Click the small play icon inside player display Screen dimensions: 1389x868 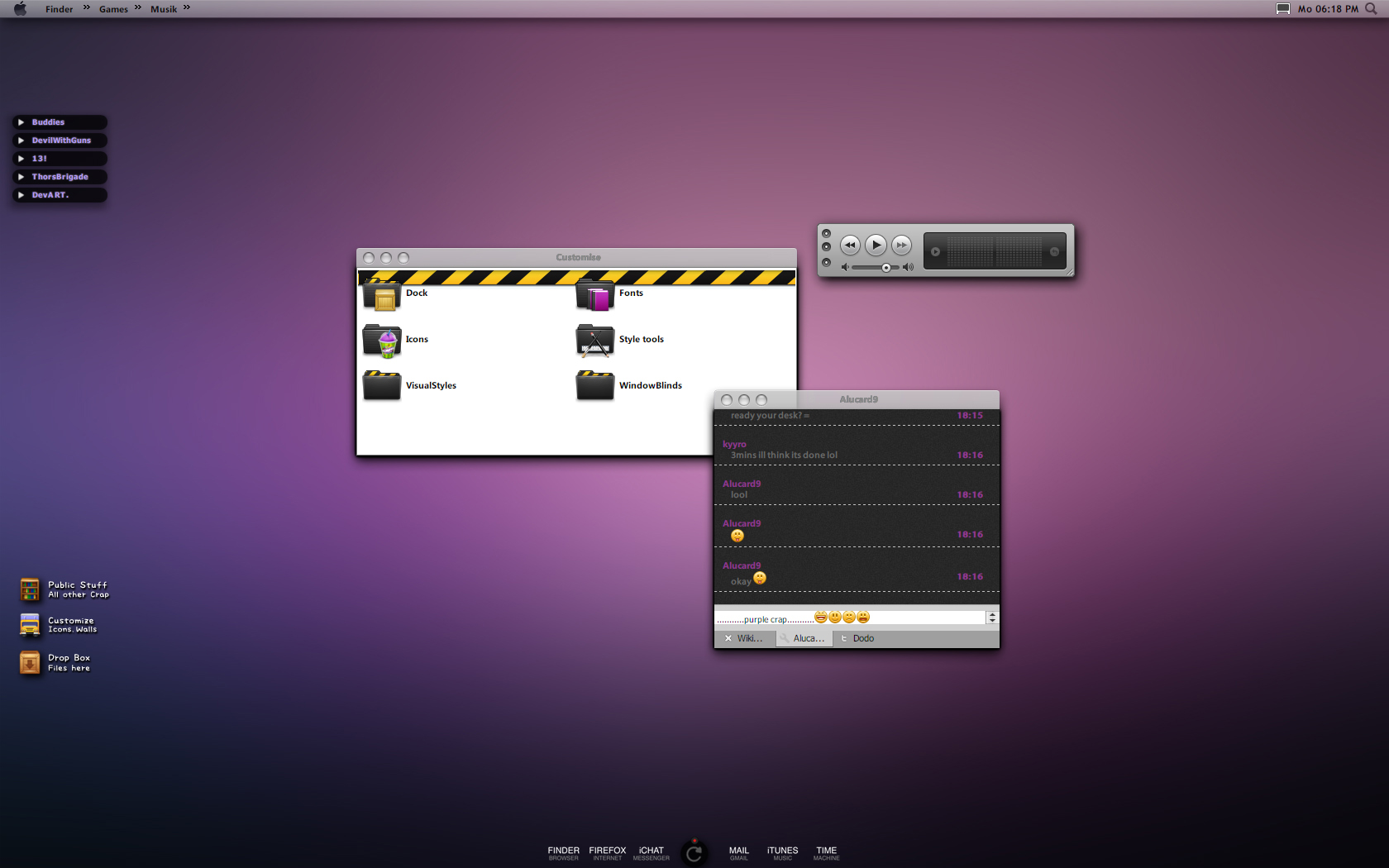point(936,252)
